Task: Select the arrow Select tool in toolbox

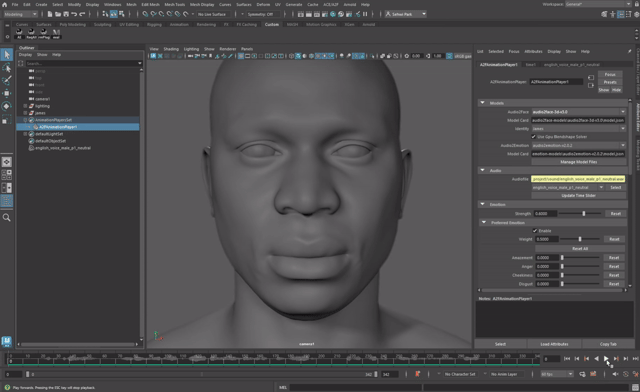Action: pos(7,54)
